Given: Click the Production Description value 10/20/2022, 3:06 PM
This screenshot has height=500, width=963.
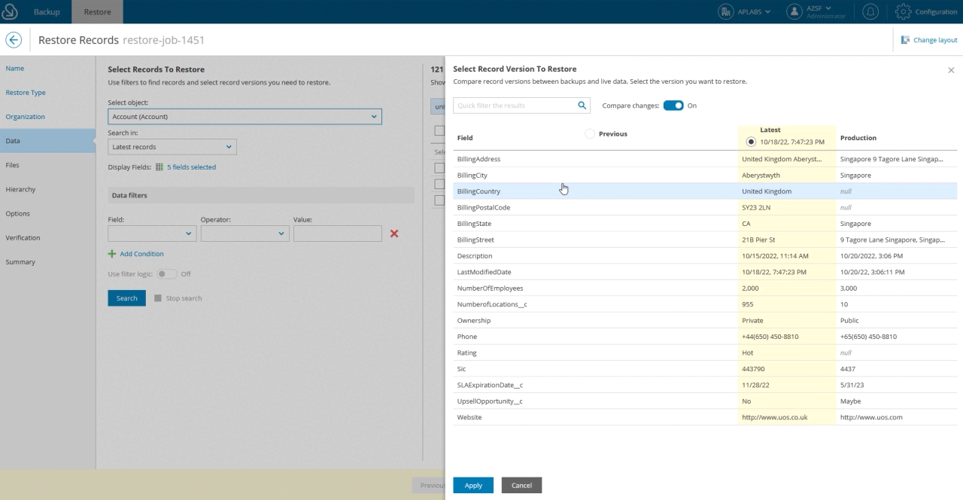Looking at the screenshot, I should tap(871, 256).
